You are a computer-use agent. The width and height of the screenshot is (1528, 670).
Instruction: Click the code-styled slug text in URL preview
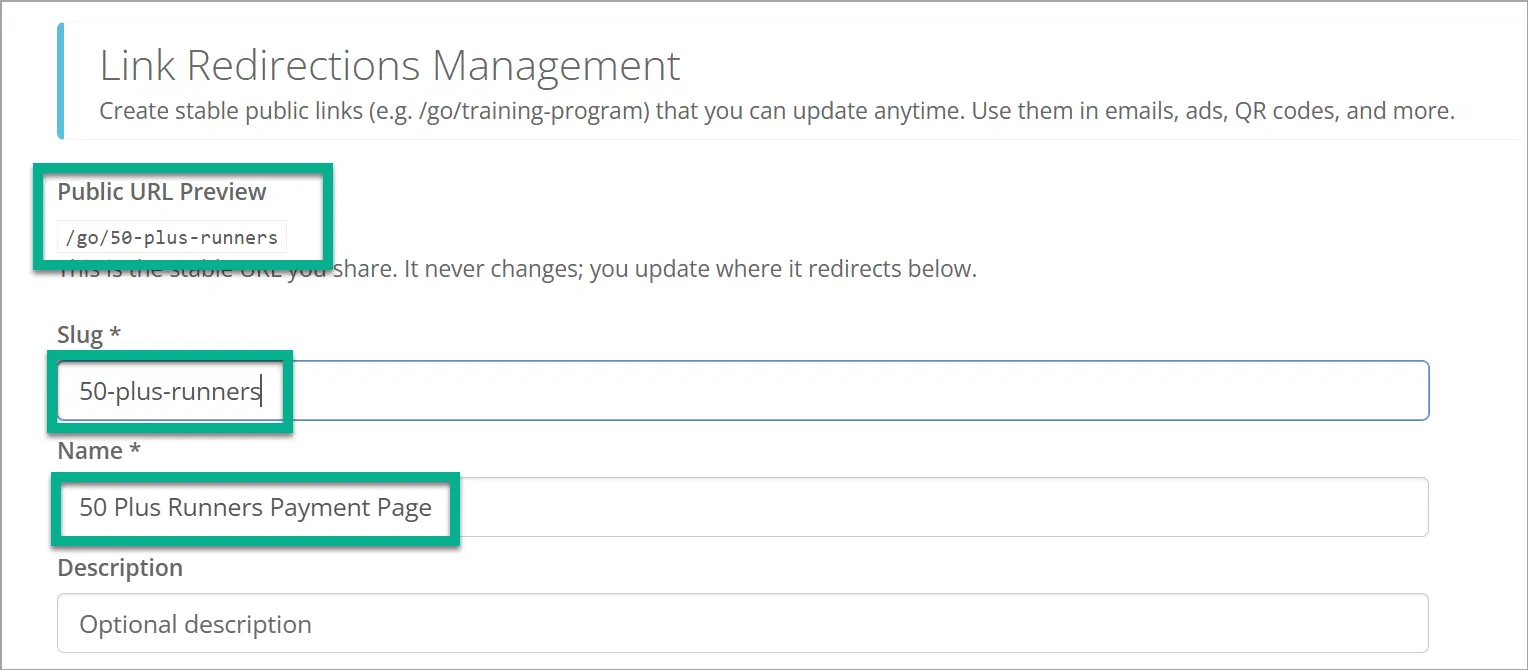pos(170,237)
